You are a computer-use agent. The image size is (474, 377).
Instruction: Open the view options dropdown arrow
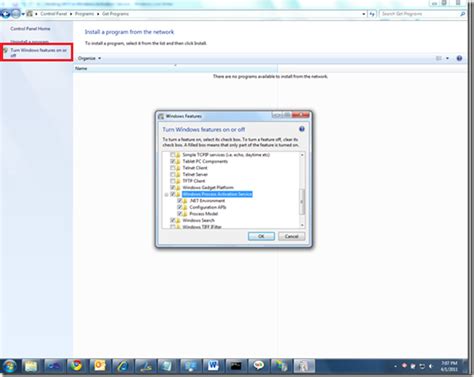[447, 58]
